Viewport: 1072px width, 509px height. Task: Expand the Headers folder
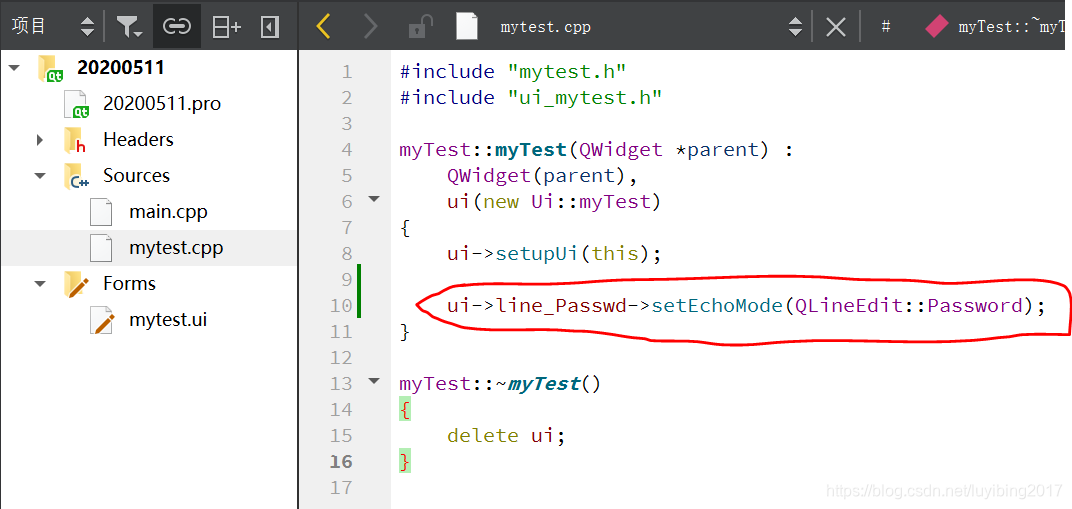[40, 139]
